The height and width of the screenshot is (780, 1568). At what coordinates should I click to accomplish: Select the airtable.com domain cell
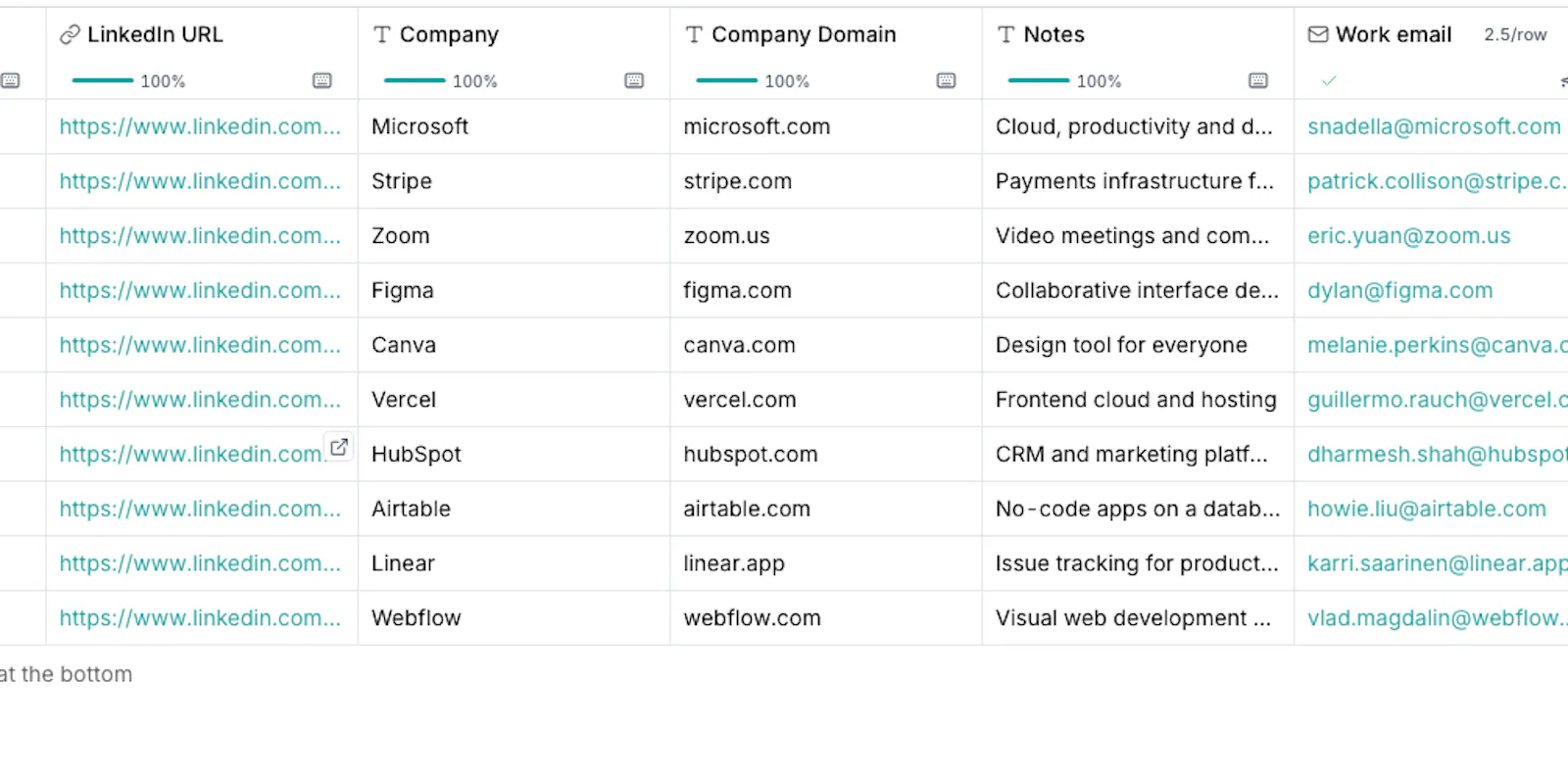pos(826,509)
